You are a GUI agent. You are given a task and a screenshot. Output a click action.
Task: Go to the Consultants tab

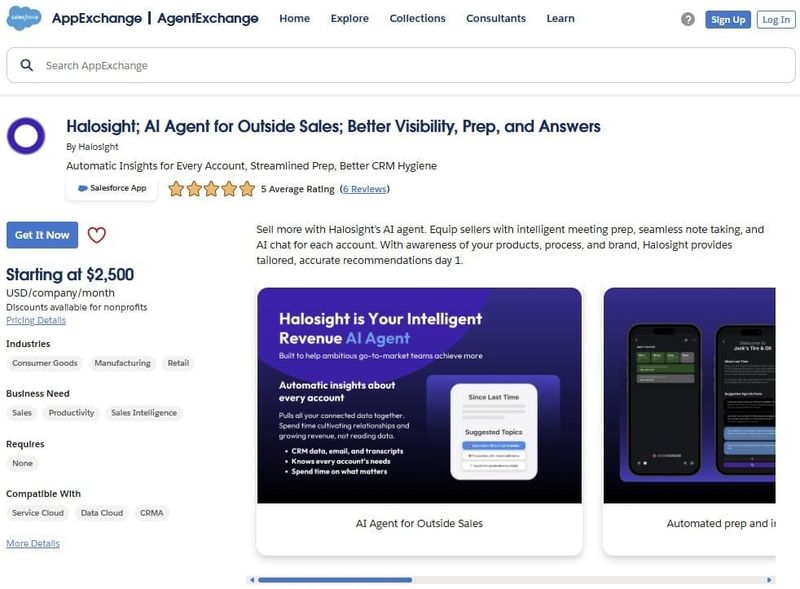pyautogui.click(x=495, y=18)
